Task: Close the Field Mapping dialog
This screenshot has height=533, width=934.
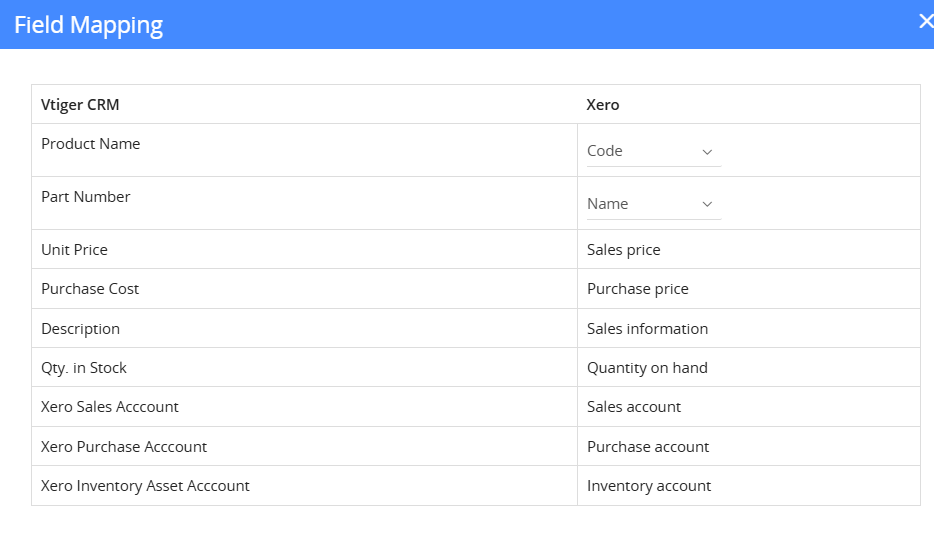Action: coord(924,22)
